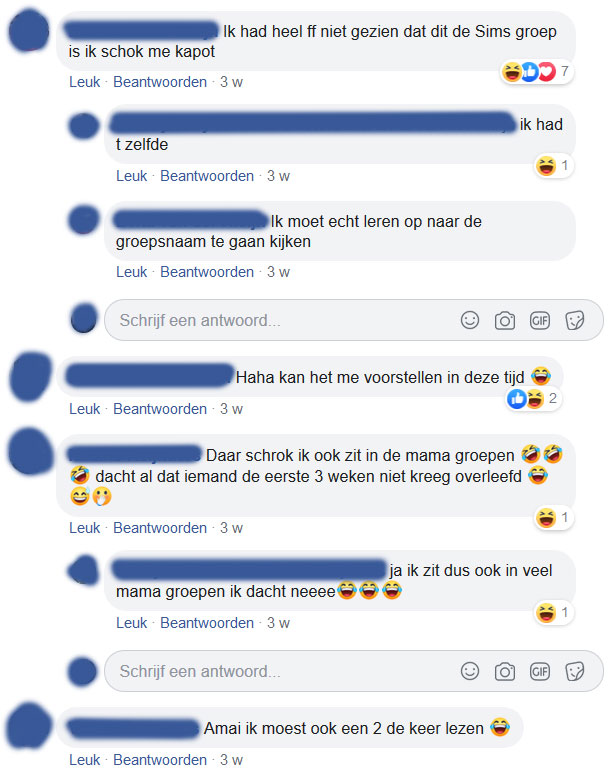Attach a photo in second reply box
614x773 pixels.
coord(505,671)
